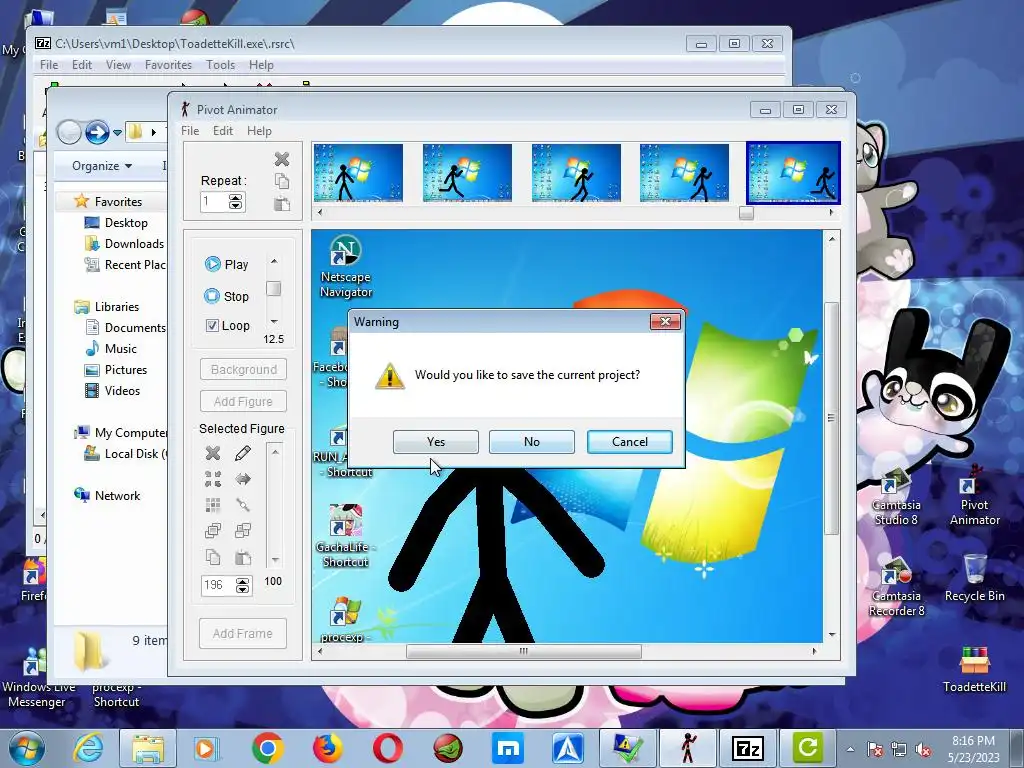Click the ToadetteKill desktop icon

[974, 669]
